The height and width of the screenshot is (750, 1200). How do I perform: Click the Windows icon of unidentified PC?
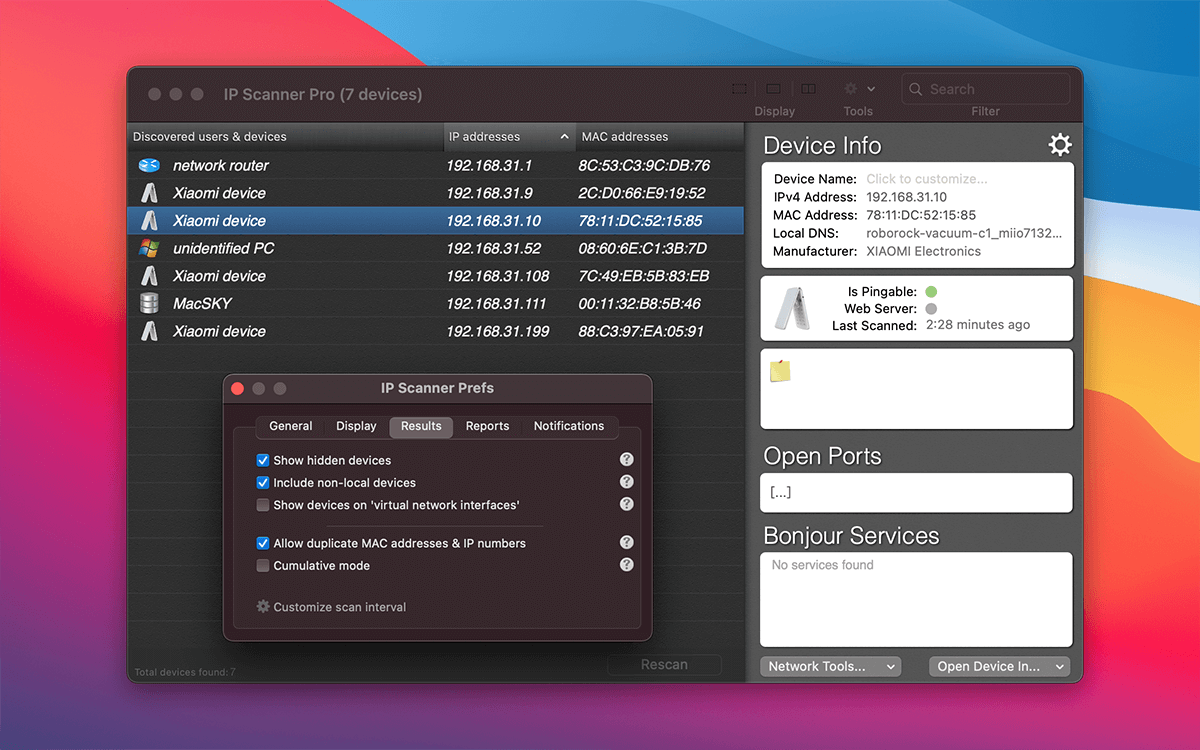tap(149, 248)
